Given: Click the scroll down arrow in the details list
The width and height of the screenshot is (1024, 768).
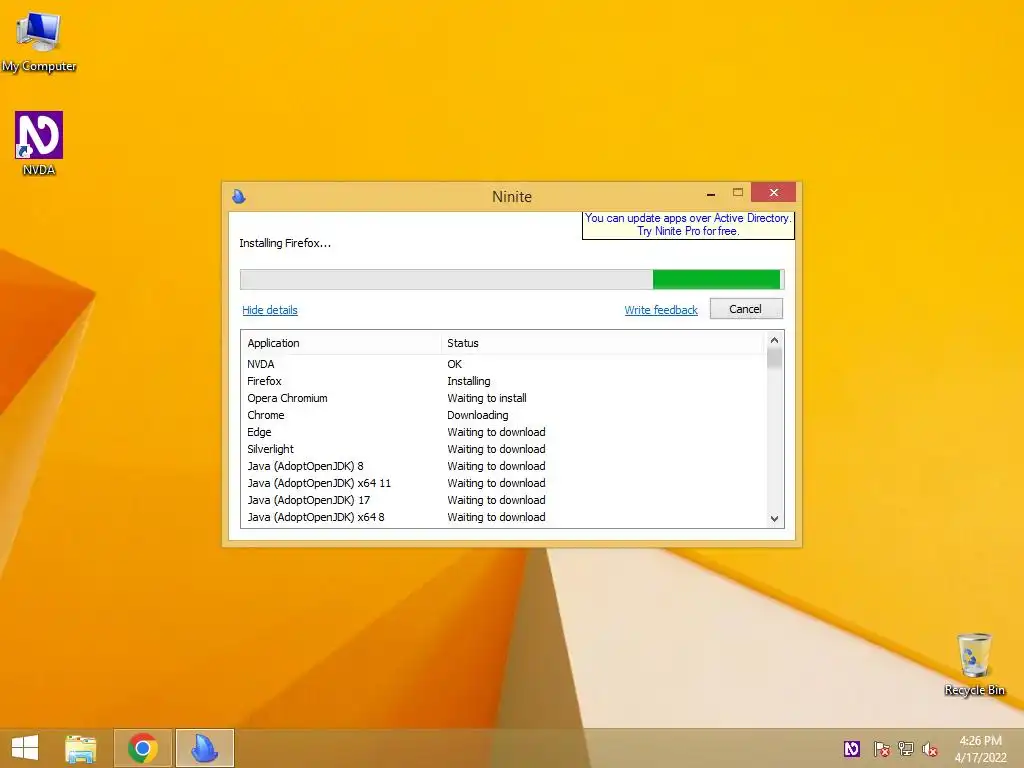Looking at the screenshot, I should [775, 519].
